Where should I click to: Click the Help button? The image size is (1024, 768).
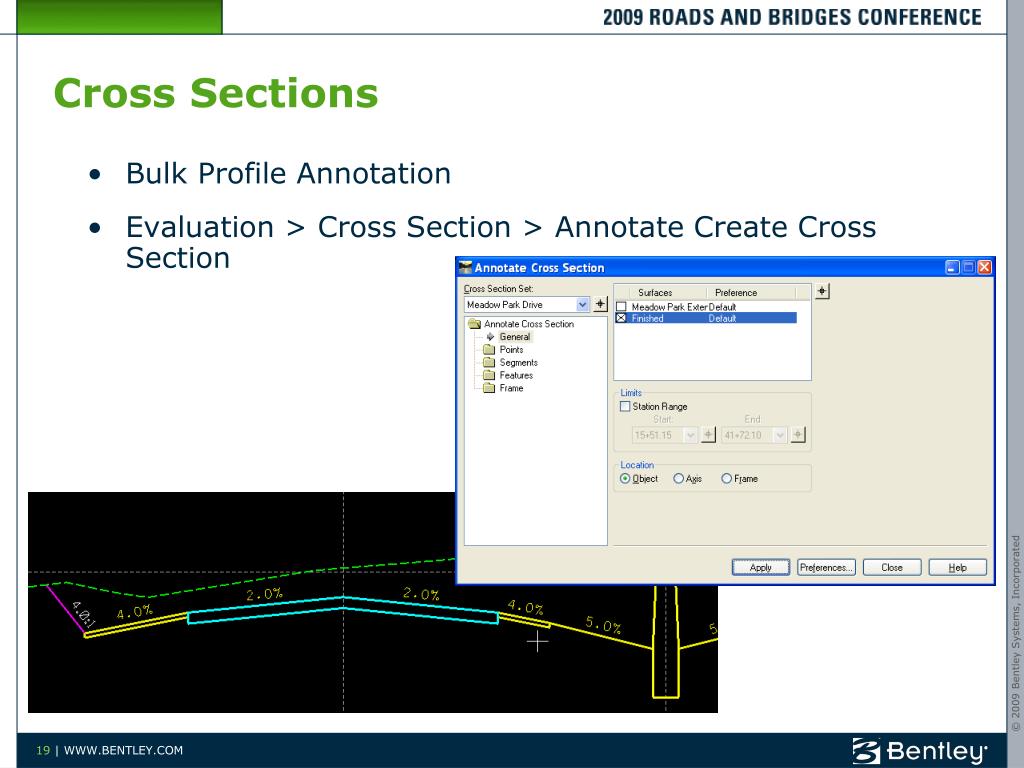point(957,568)
